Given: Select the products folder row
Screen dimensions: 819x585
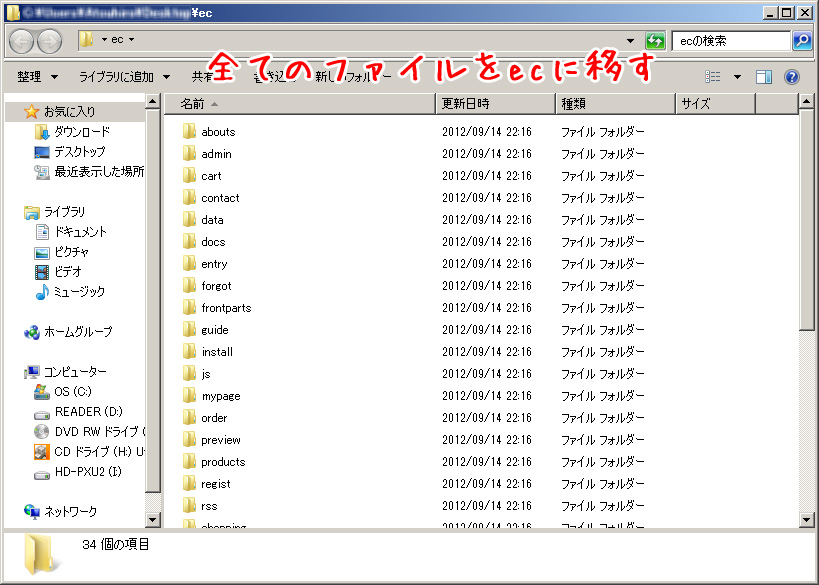Looking at the screenshot, I should (x=223, y=462).
